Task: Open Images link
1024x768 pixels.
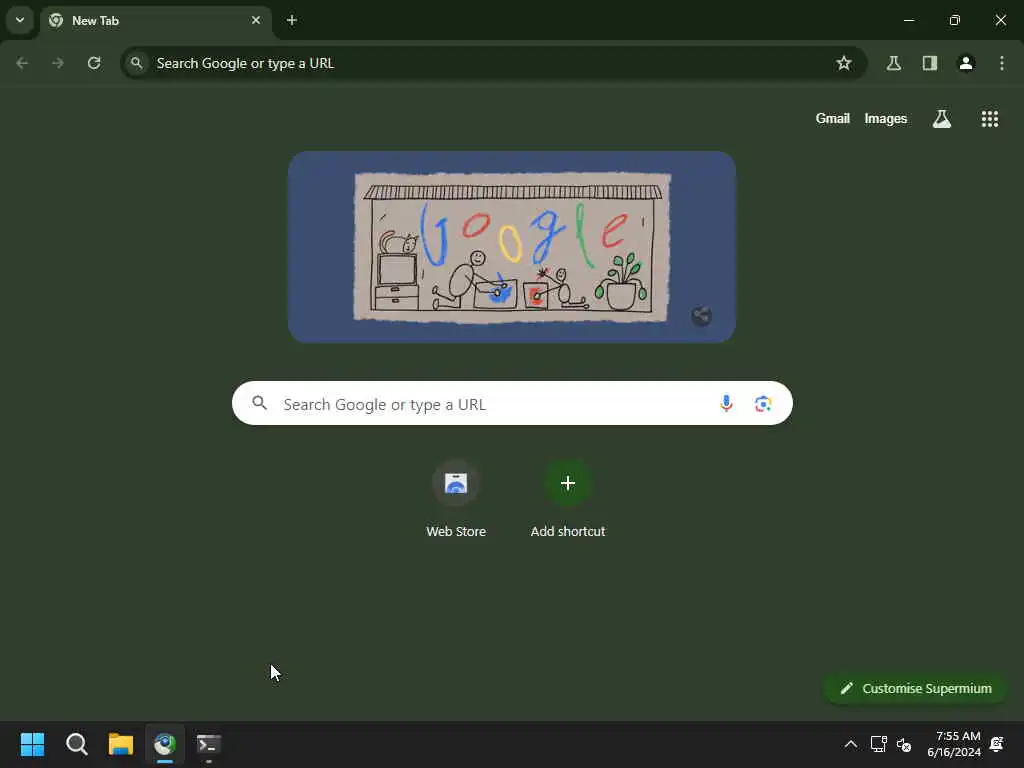Action: pyautogui.click(x=886, y=119)
